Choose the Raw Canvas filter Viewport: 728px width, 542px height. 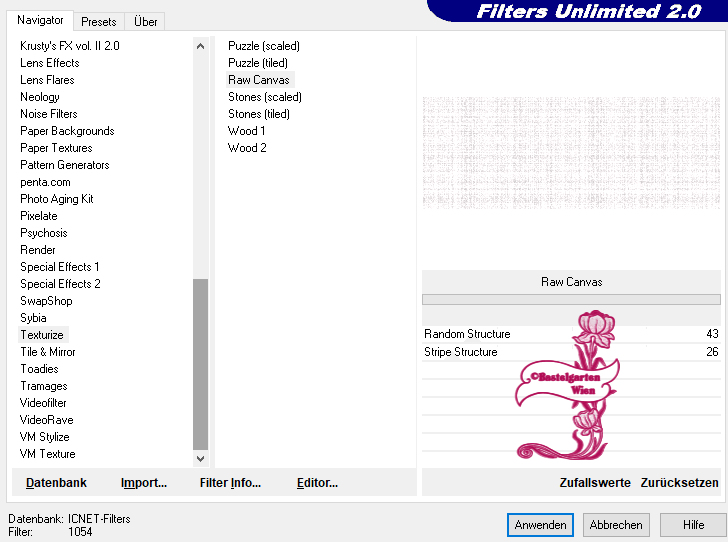tap(259, 80)
